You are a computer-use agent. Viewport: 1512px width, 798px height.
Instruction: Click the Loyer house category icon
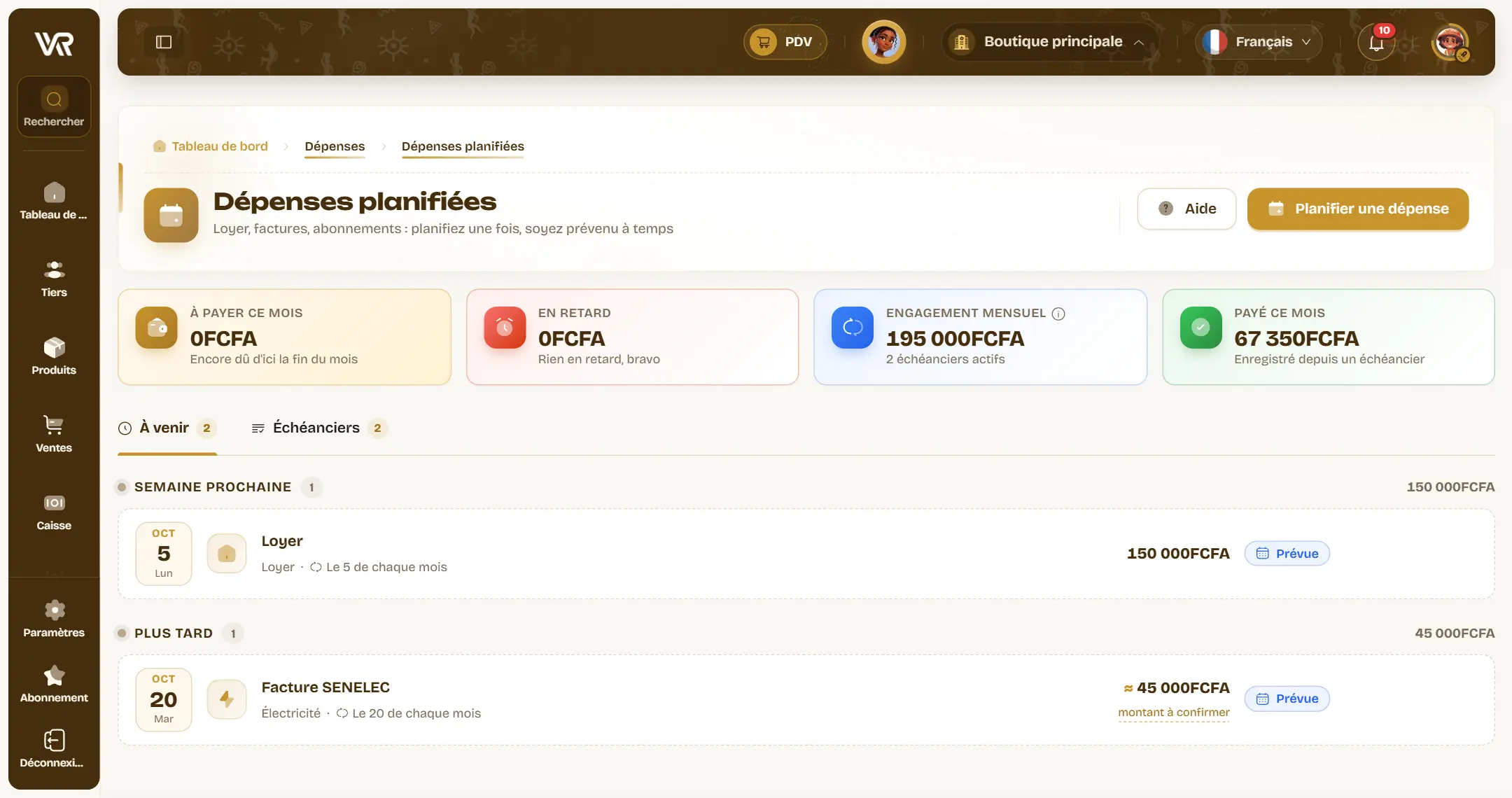[227, 554]
